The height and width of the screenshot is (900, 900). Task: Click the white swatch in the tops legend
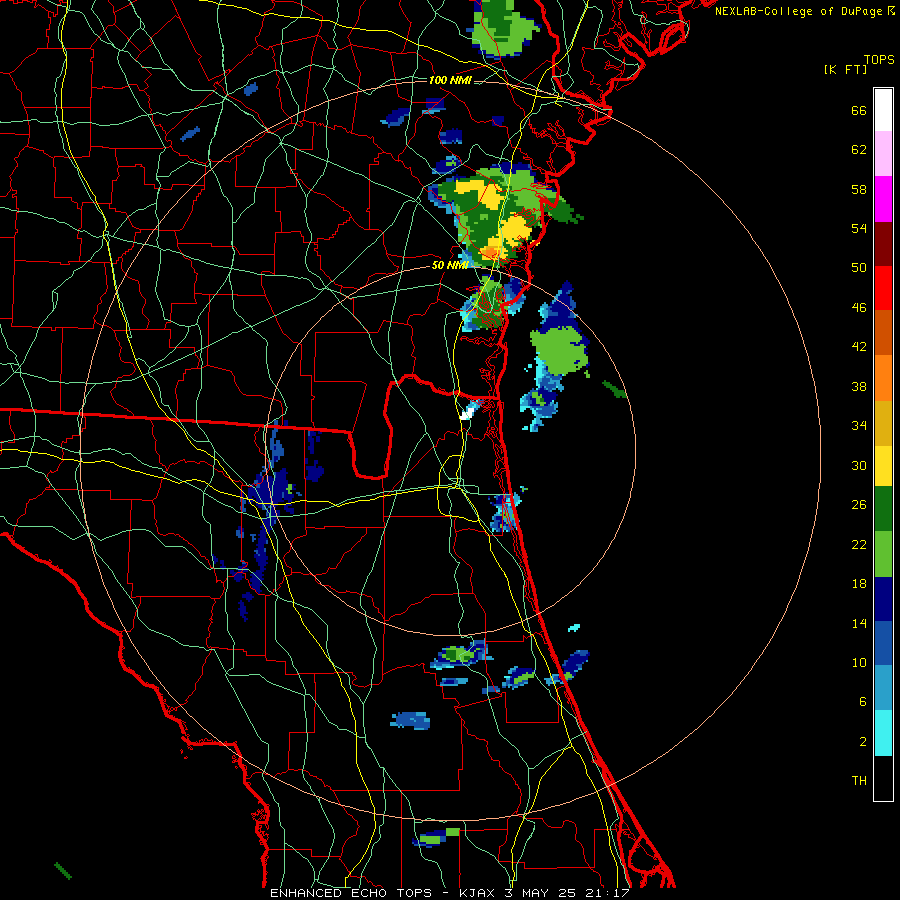883,110
